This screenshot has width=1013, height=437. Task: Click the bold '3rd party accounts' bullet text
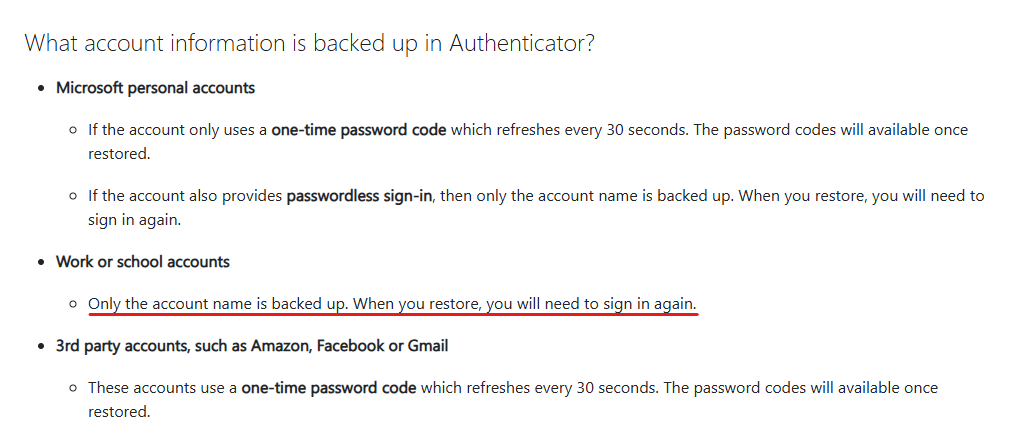point(252,346)
